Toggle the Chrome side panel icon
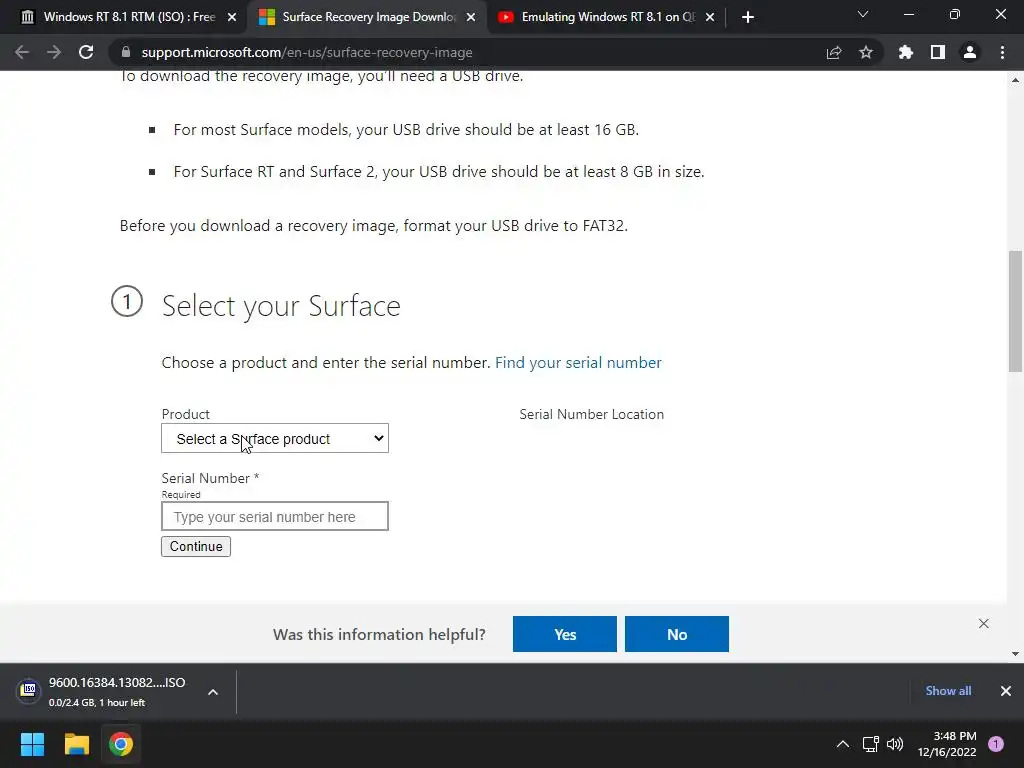Screen dimensions: 1024x768 [x=938, y=52]
